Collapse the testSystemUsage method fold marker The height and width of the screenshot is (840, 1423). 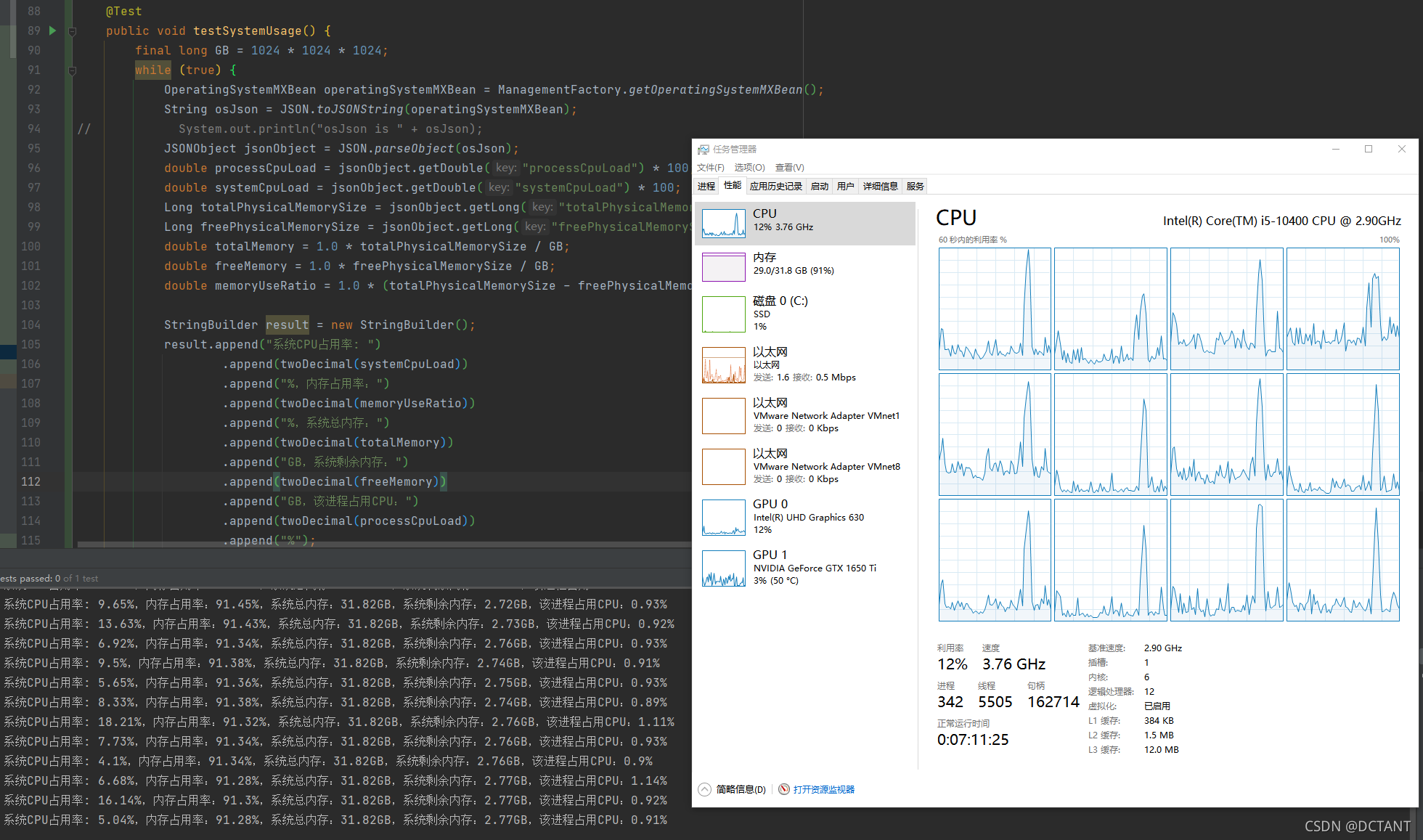click(x=72, y=31)
